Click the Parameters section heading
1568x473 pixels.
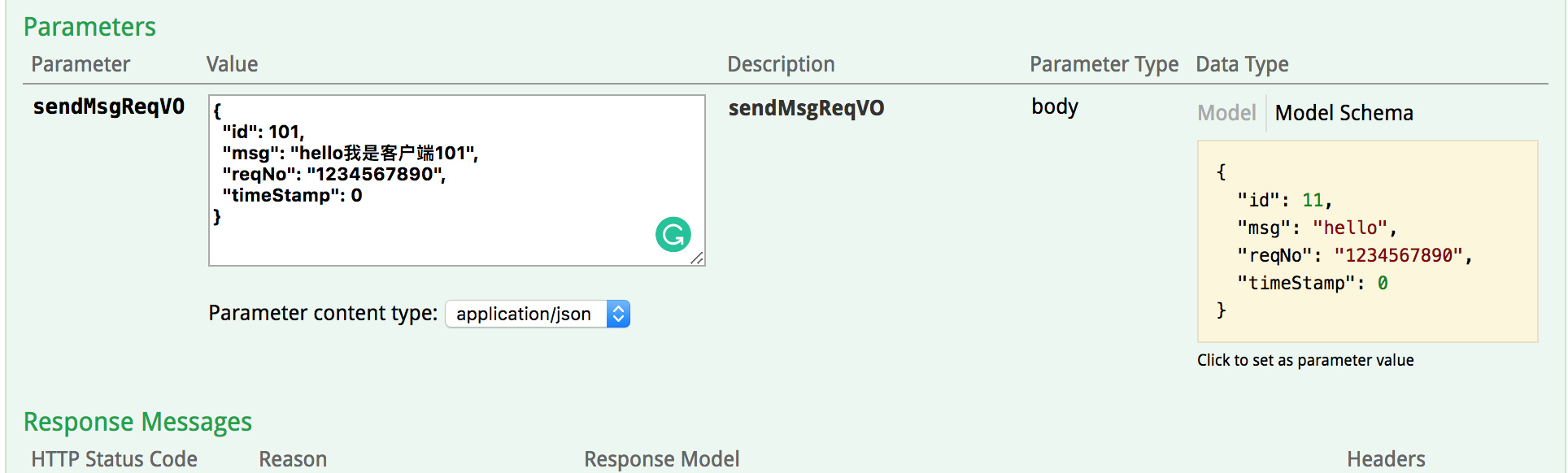click(x=89, y=27)
